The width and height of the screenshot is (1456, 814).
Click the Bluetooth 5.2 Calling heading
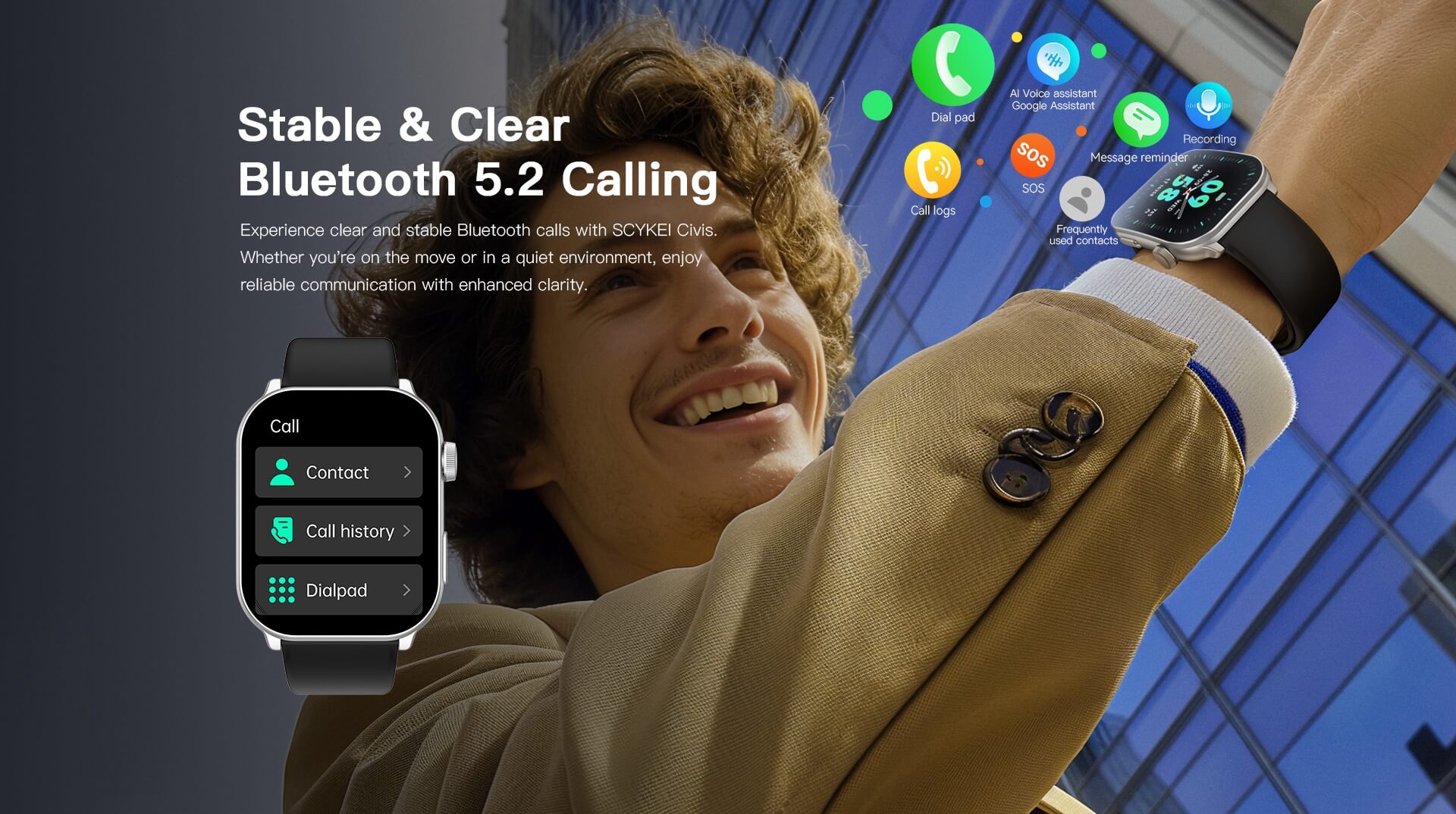478,180
